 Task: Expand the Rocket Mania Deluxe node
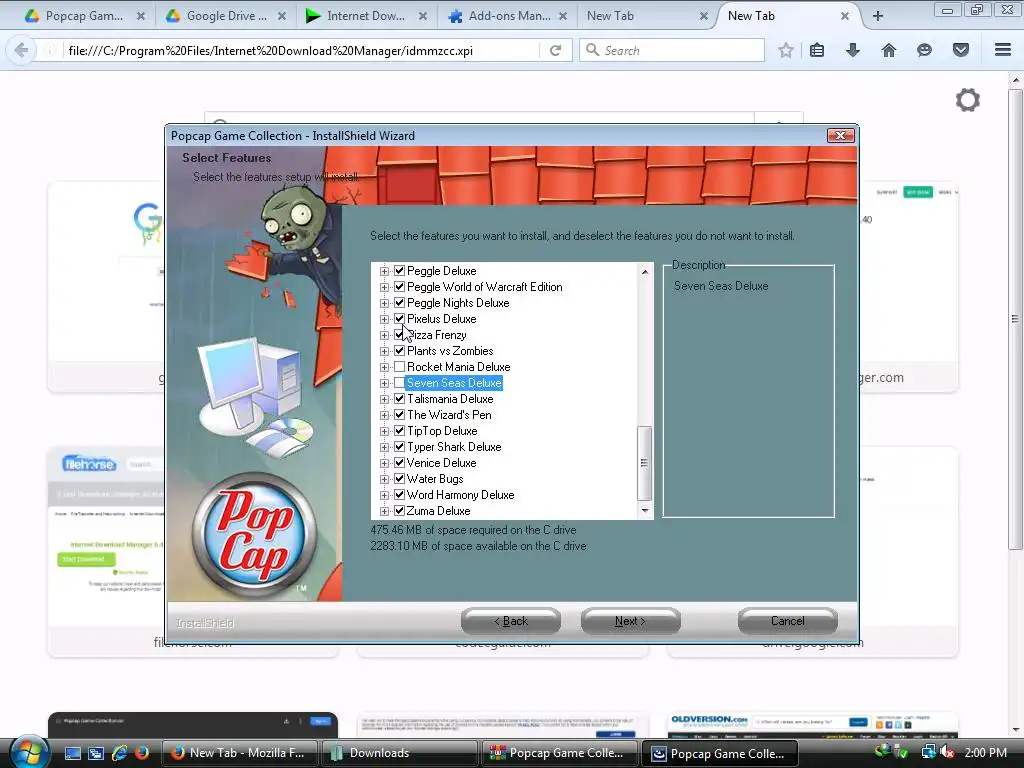(x=384, y=367)
